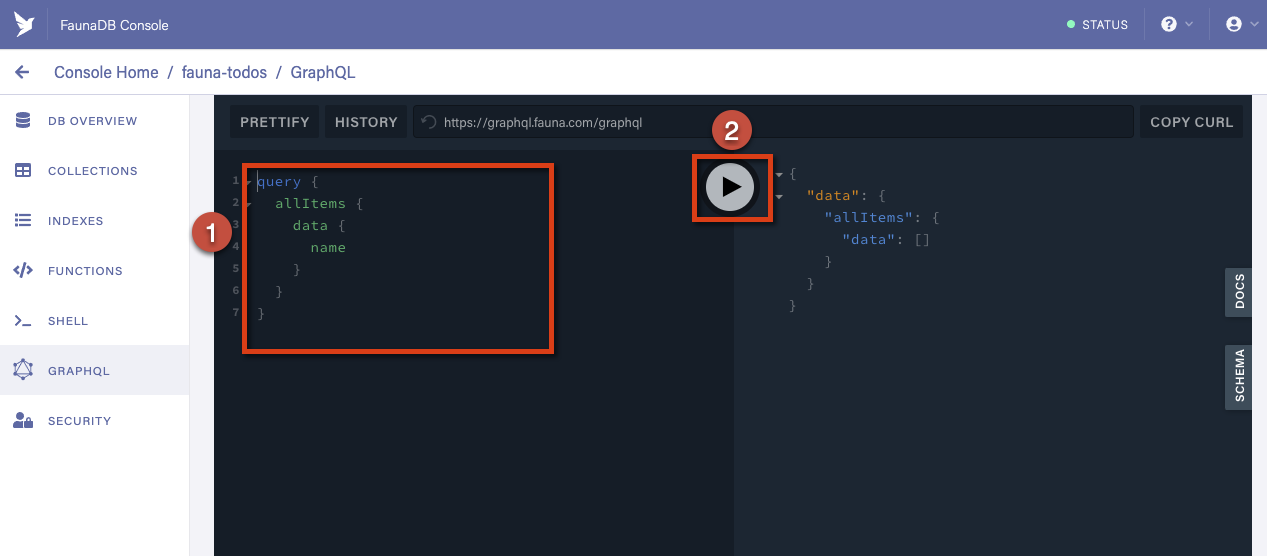Open COLLECTIONS in sidebar
This screenshot has height=556, width=1267.
[94, 171]
